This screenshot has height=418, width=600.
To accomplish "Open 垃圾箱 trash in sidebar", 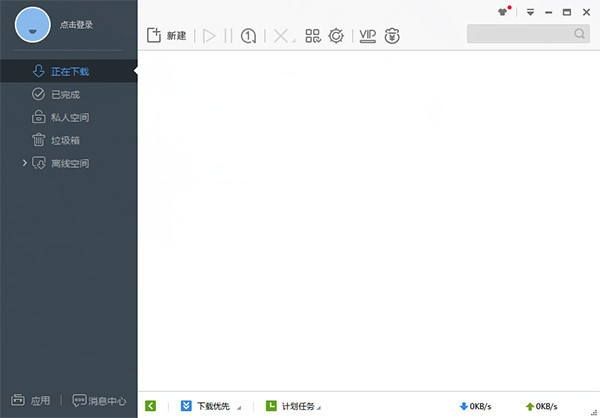I will [x=66, y=140].
